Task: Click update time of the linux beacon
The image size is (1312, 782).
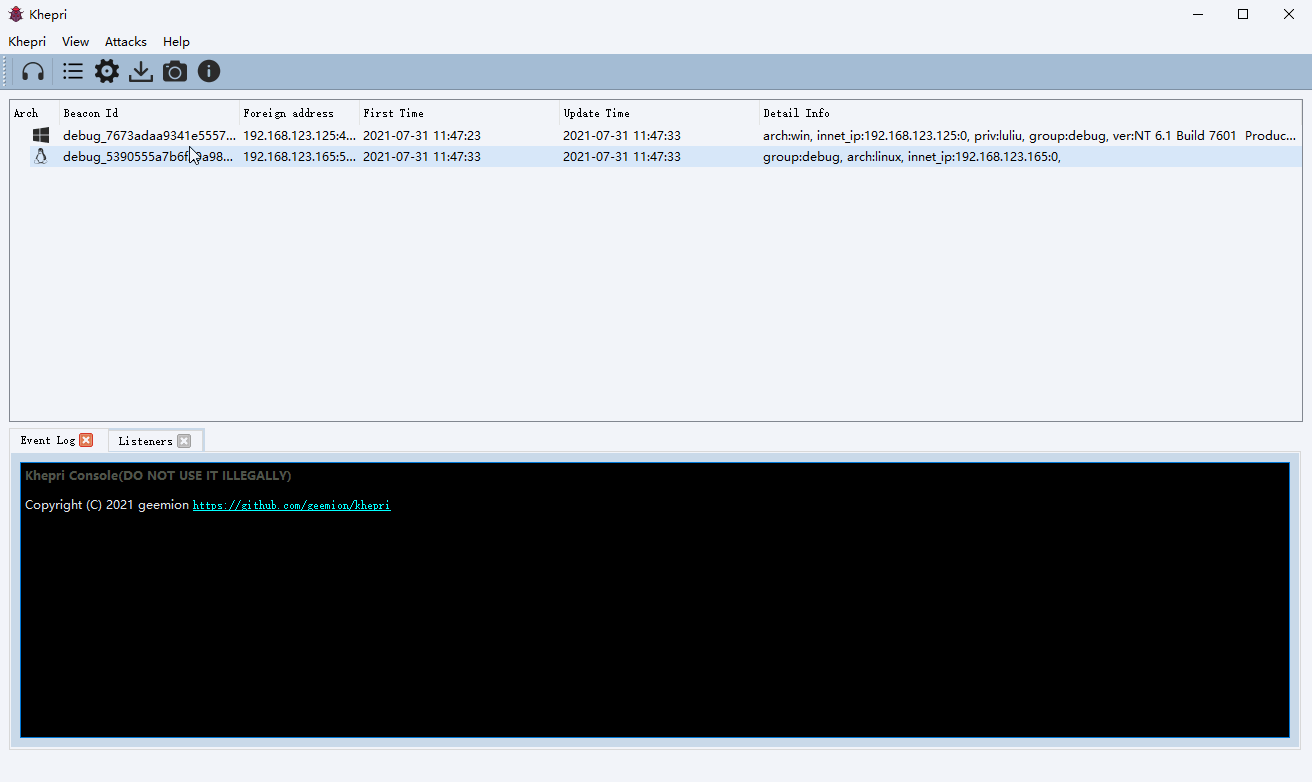Action: click(622, 156)
